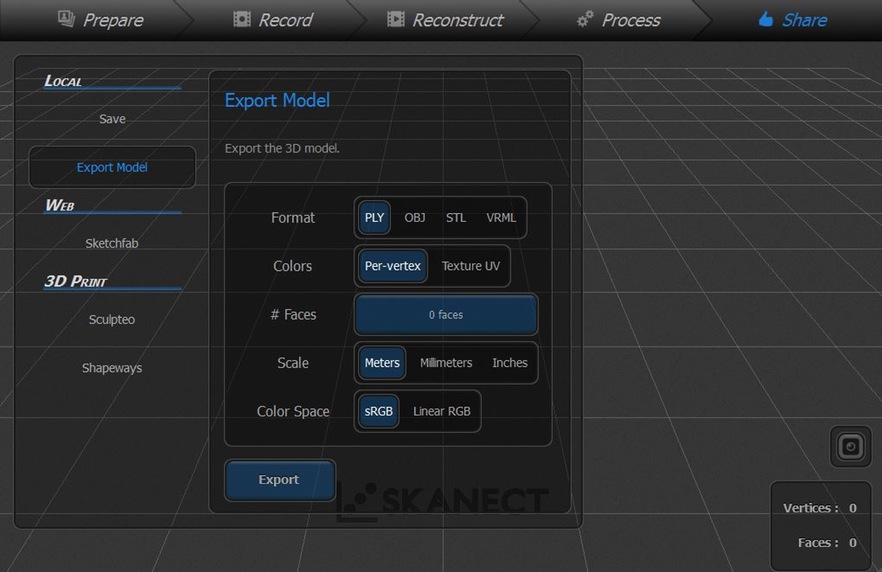Open the Sculpteo 3D print option
882x572 pixels.
click(112, 319)
